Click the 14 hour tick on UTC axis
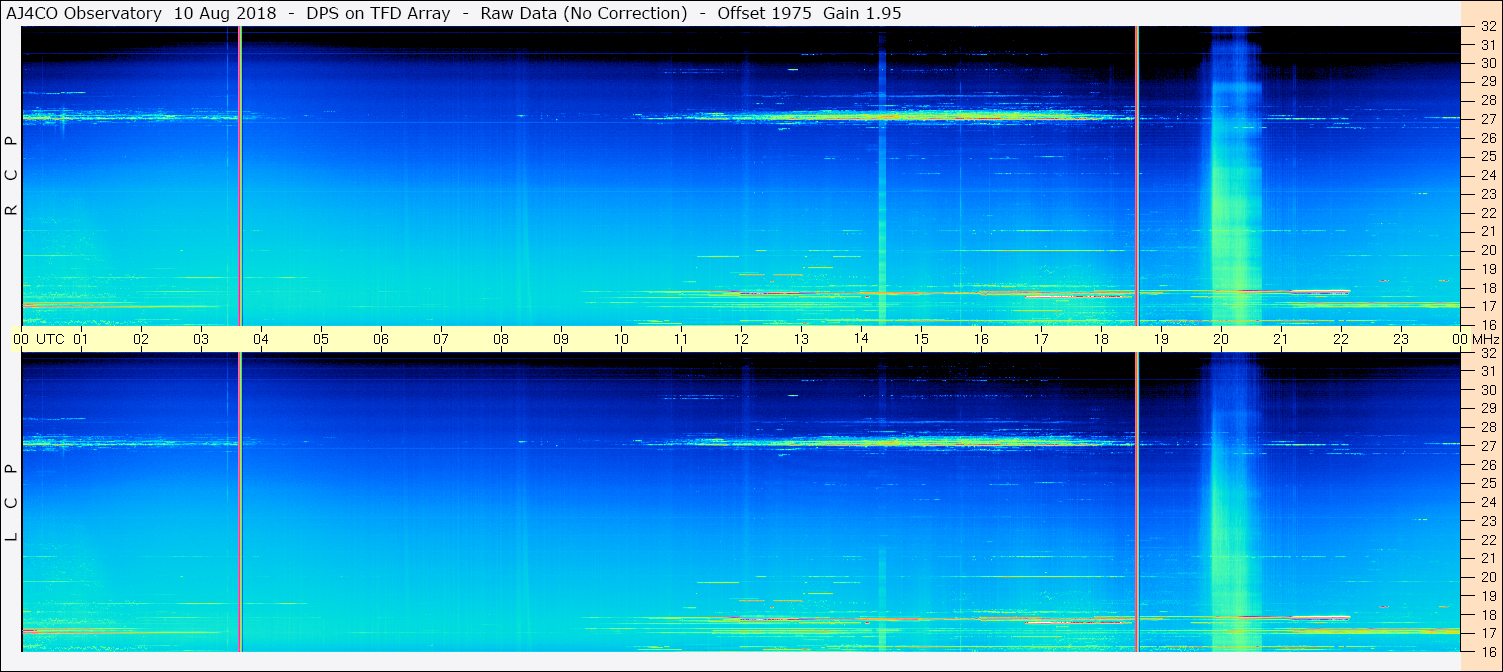The width and height of the screenshot is (1503, 672). [x=861, y=339]
